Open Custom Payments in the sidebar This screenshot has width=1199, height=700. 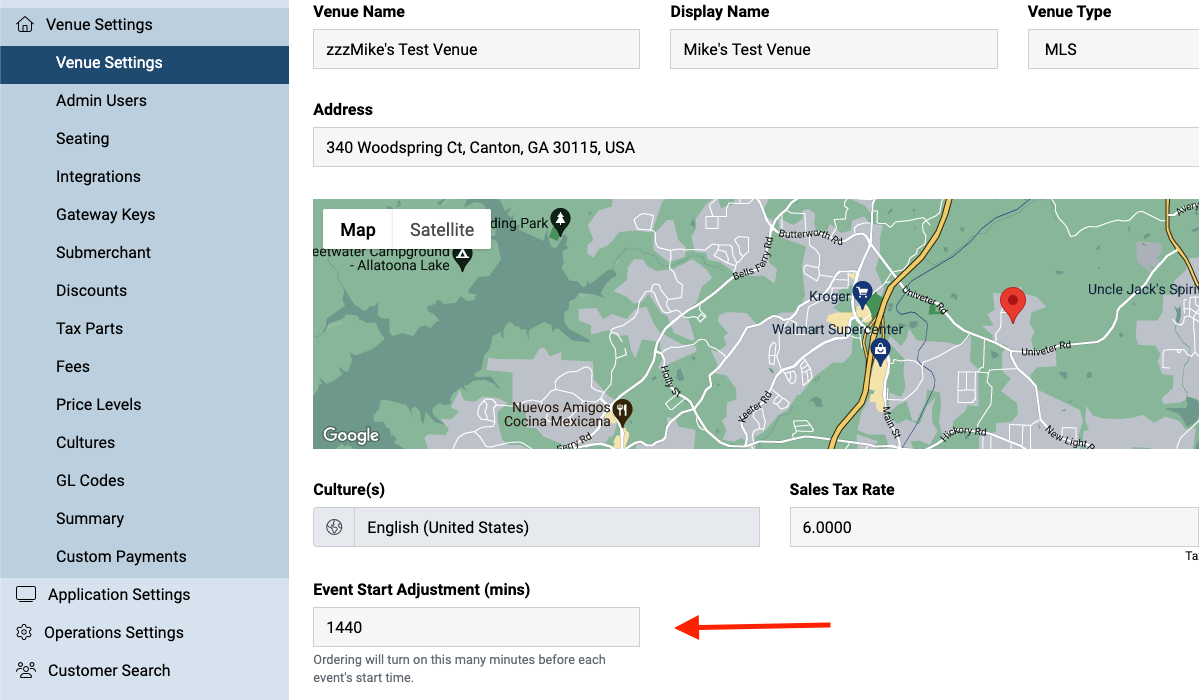(121, 556)
